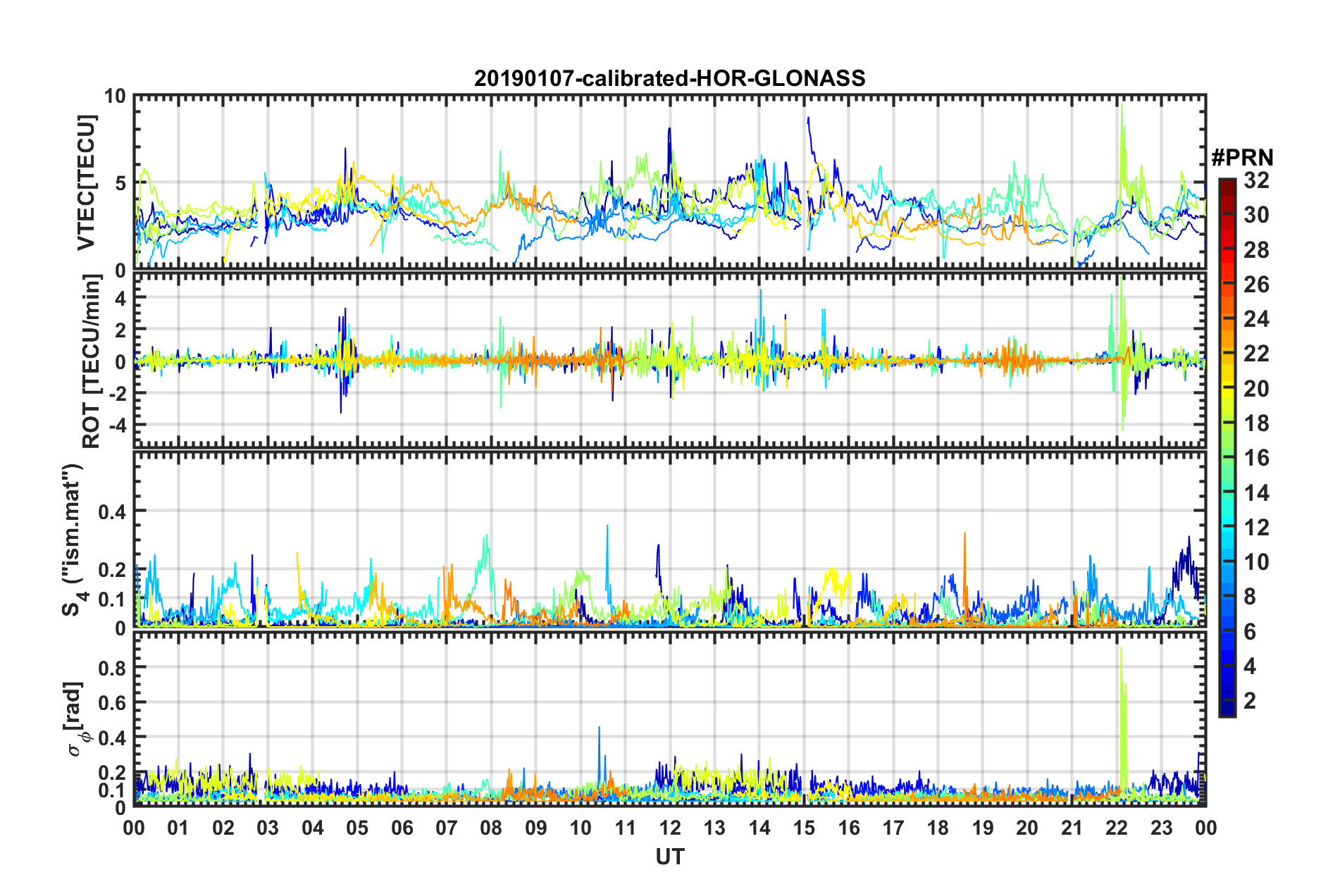Select the VTEC[TECU] y-axis label
The width and height of the screenshot is (1340, 896).
coord(86,182)
